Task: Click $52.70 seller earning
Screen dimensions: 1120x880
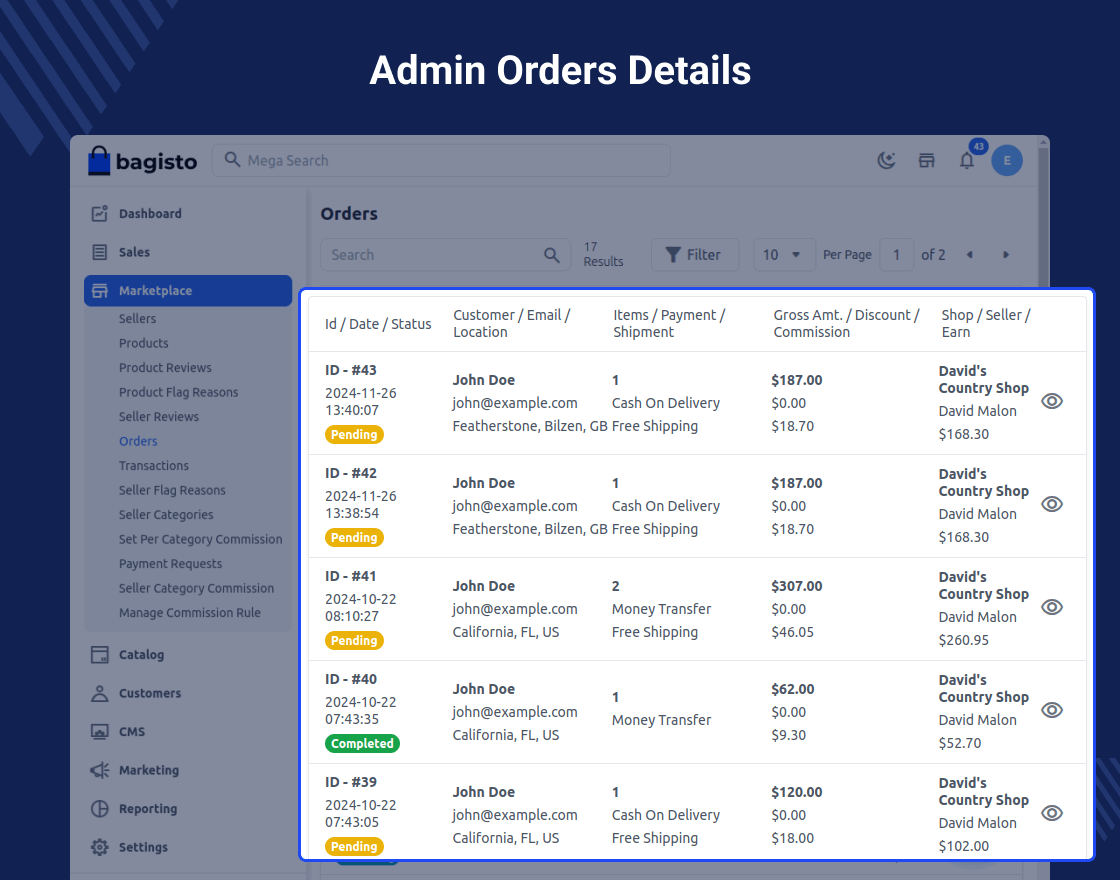Action: [960, 743]
